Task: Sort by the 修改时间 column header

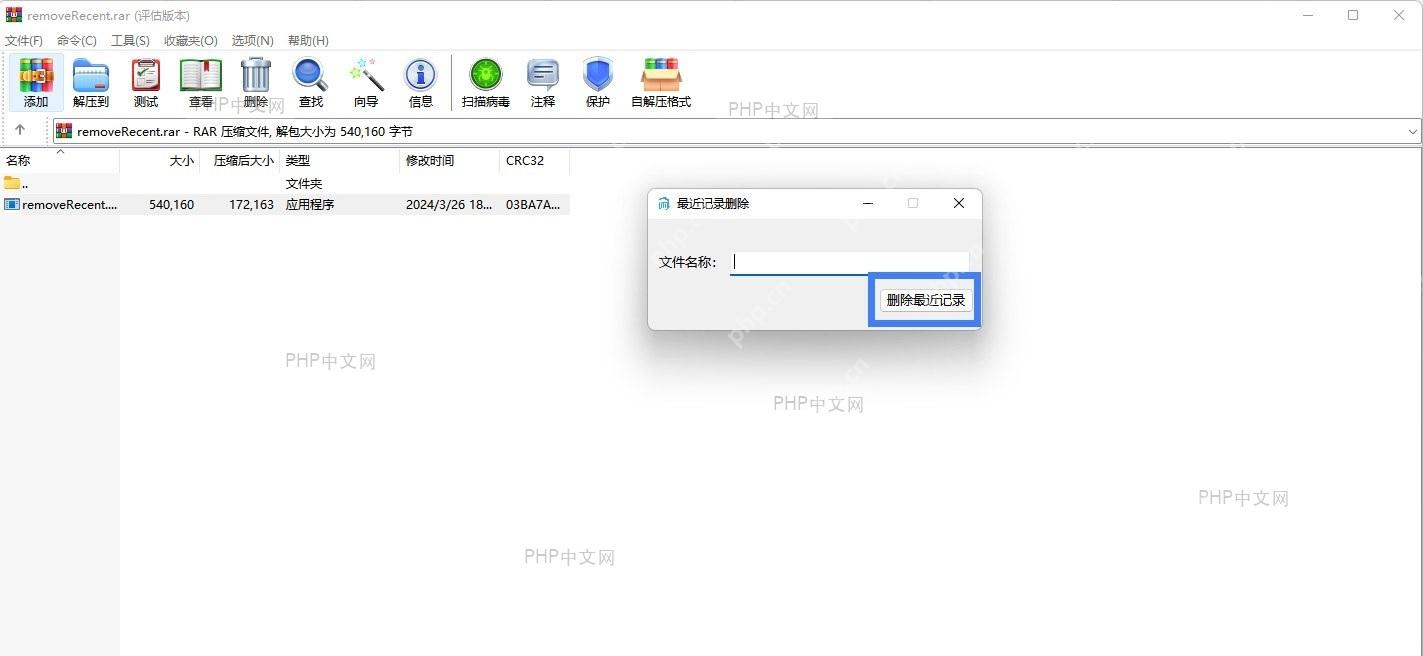Action: pos(450,161)
